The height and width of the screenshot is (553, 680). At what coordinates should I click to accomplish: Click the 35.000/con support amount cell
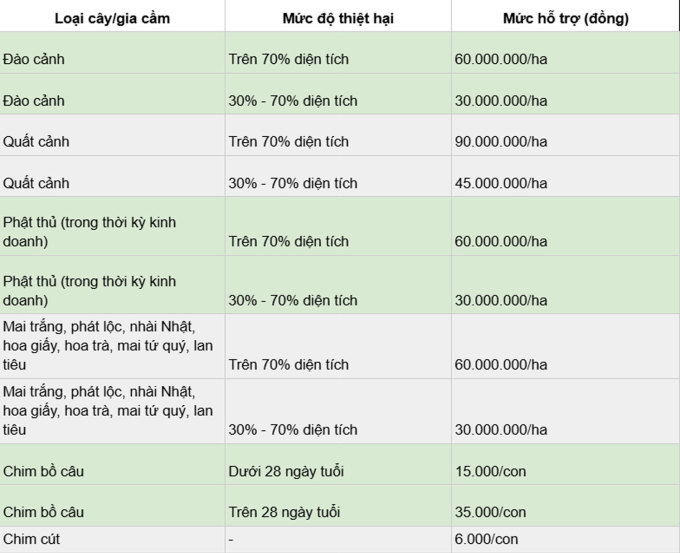coord(489,512)
